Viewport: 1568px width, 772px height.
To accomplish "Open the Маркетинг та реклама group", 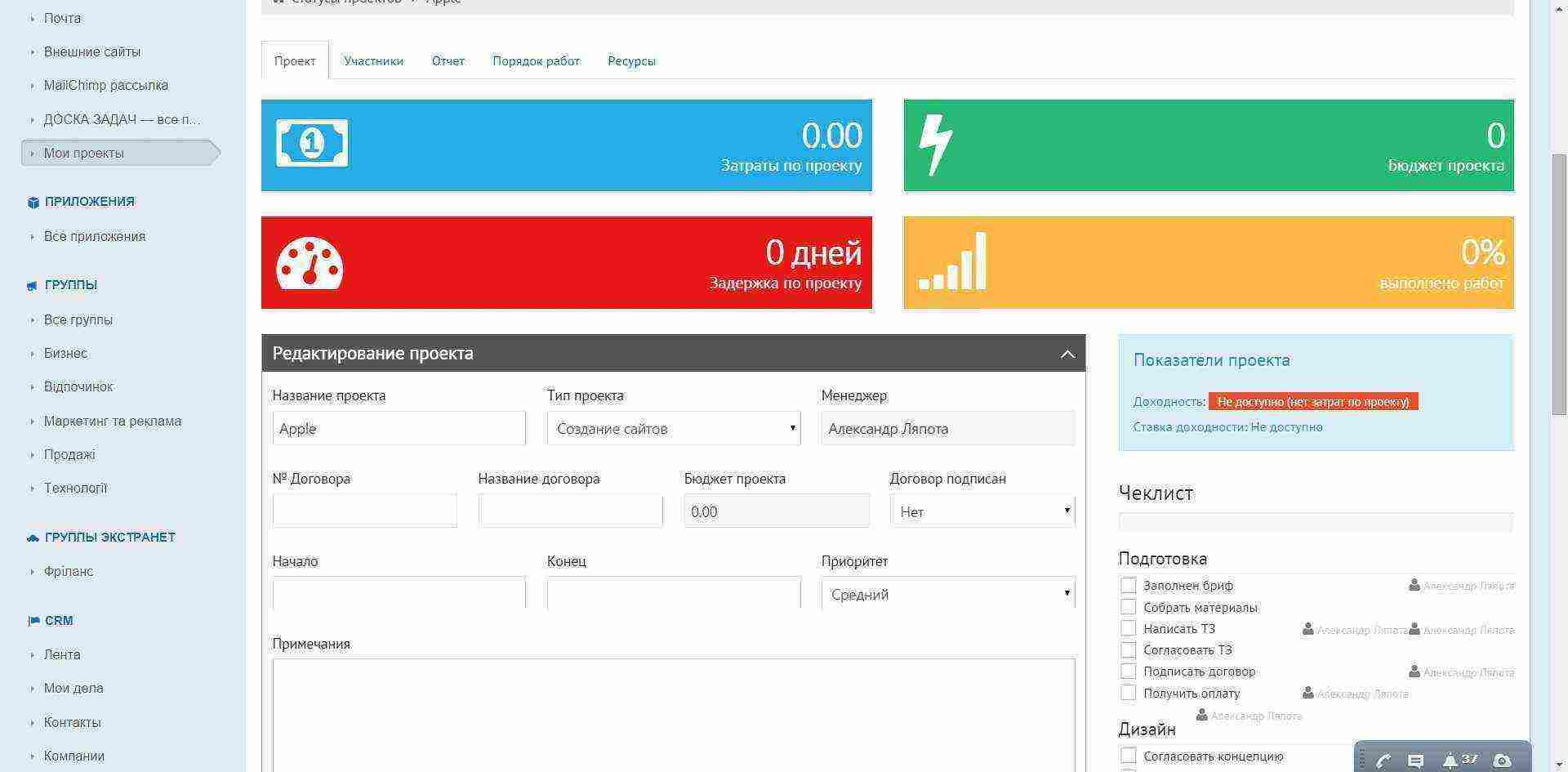I will click(x=113, y=421).
